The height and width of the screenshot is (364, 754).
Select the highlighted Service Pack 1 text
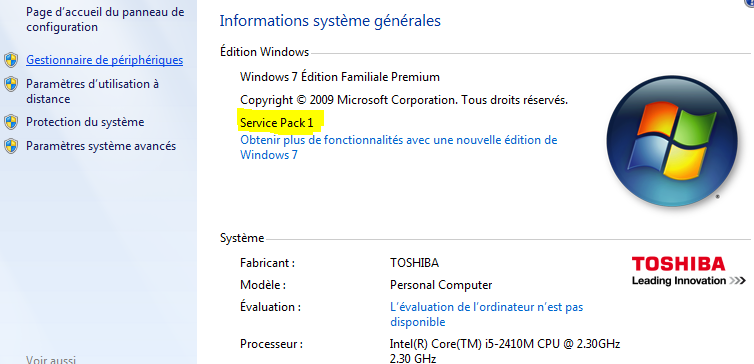pyautogui.click(x=277, y=123)
